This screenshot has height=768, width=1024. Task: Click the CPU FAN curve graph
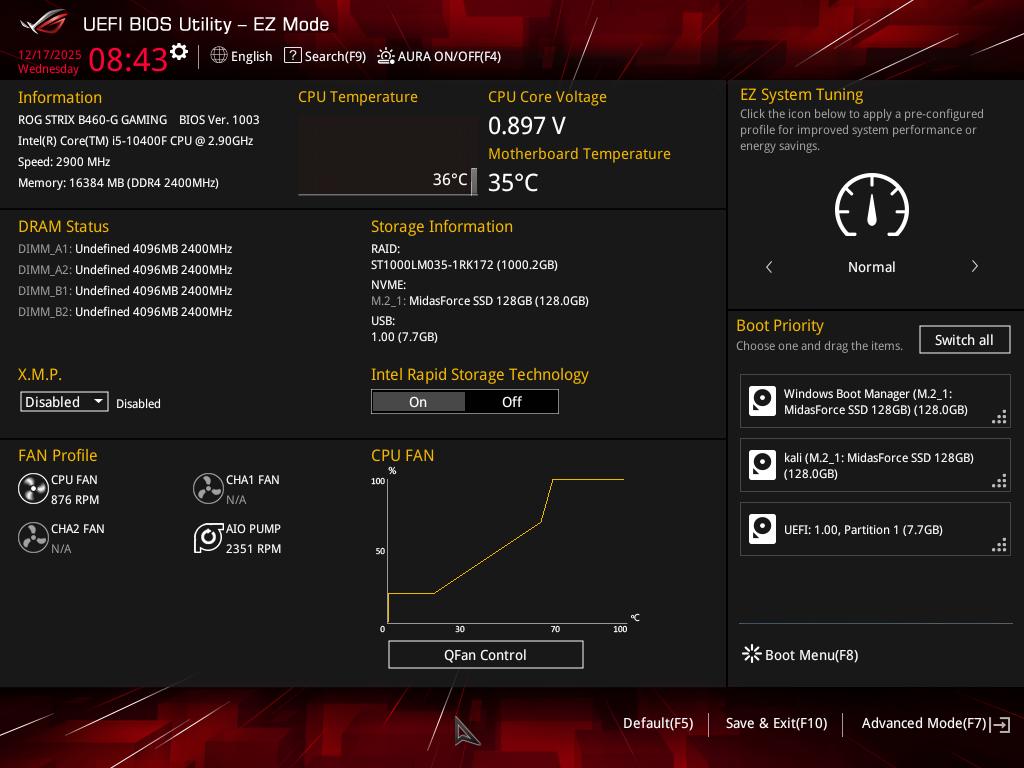(x=505, y=550)
